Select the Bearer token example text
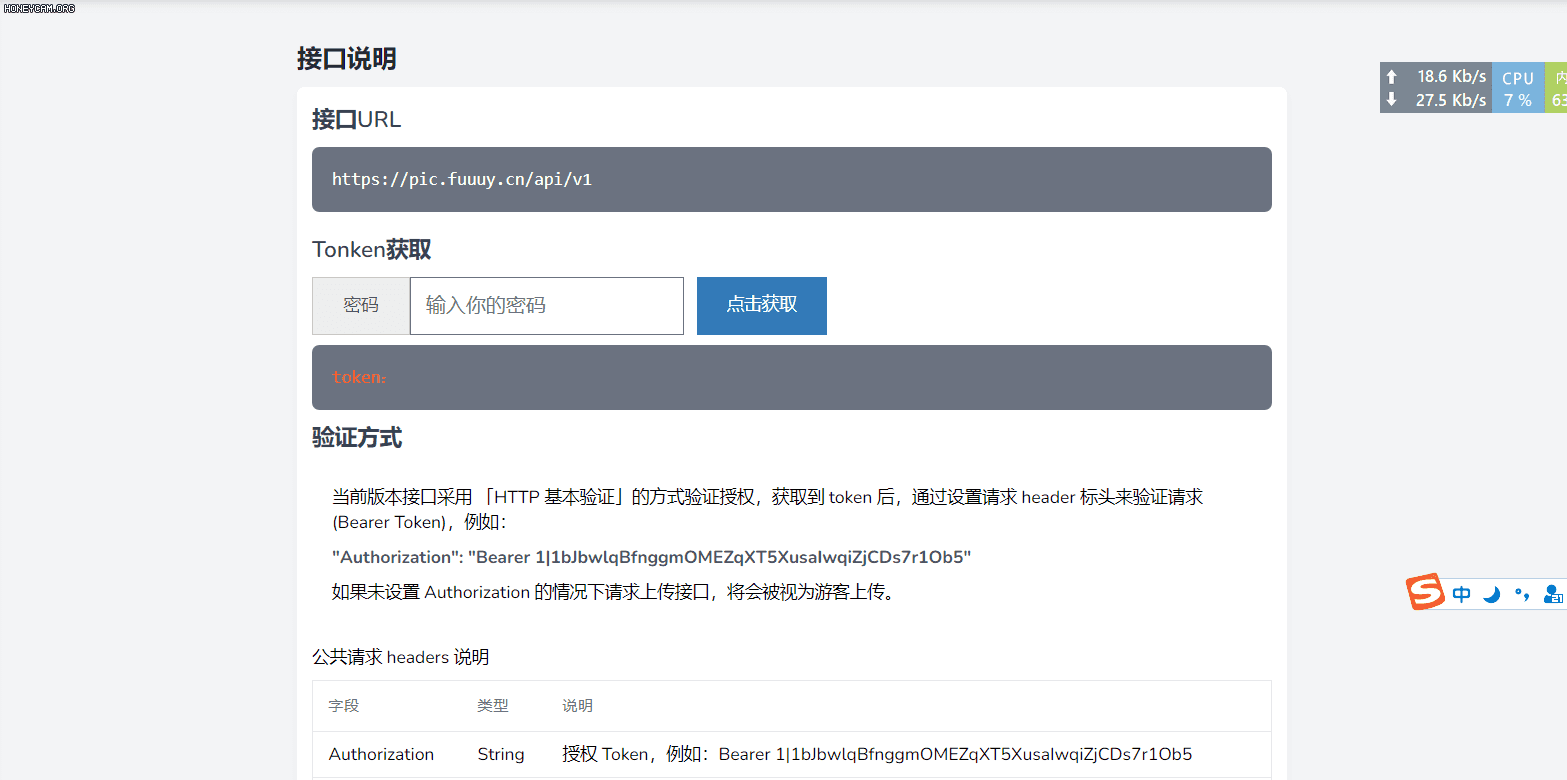This screenshot has width=1567, height=780. pos(649,556)
